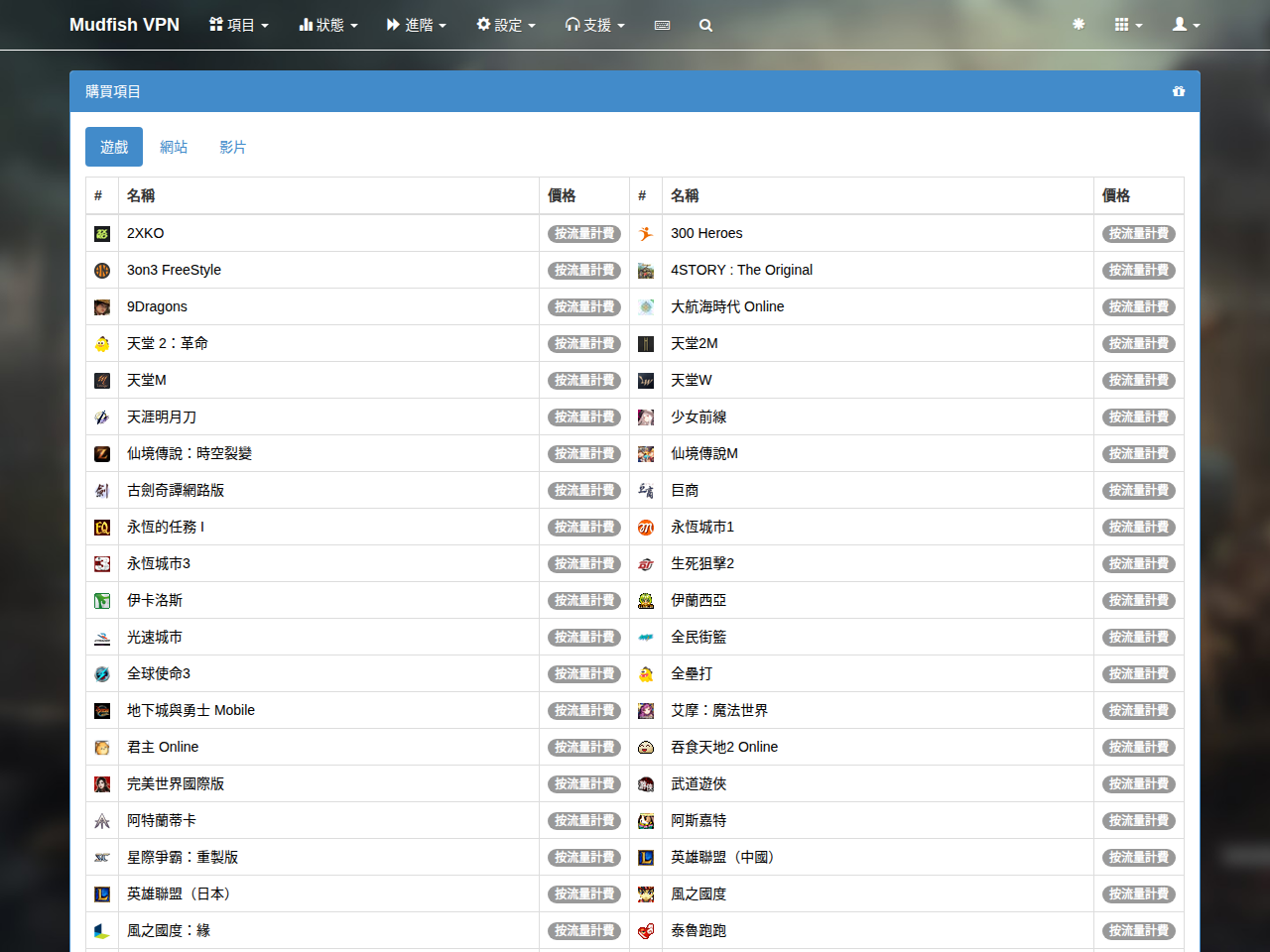Click the 天堂 2：革命 icon
This screenshot has width=1270, height=952.
pyautogui.click(x=102, y=344)
